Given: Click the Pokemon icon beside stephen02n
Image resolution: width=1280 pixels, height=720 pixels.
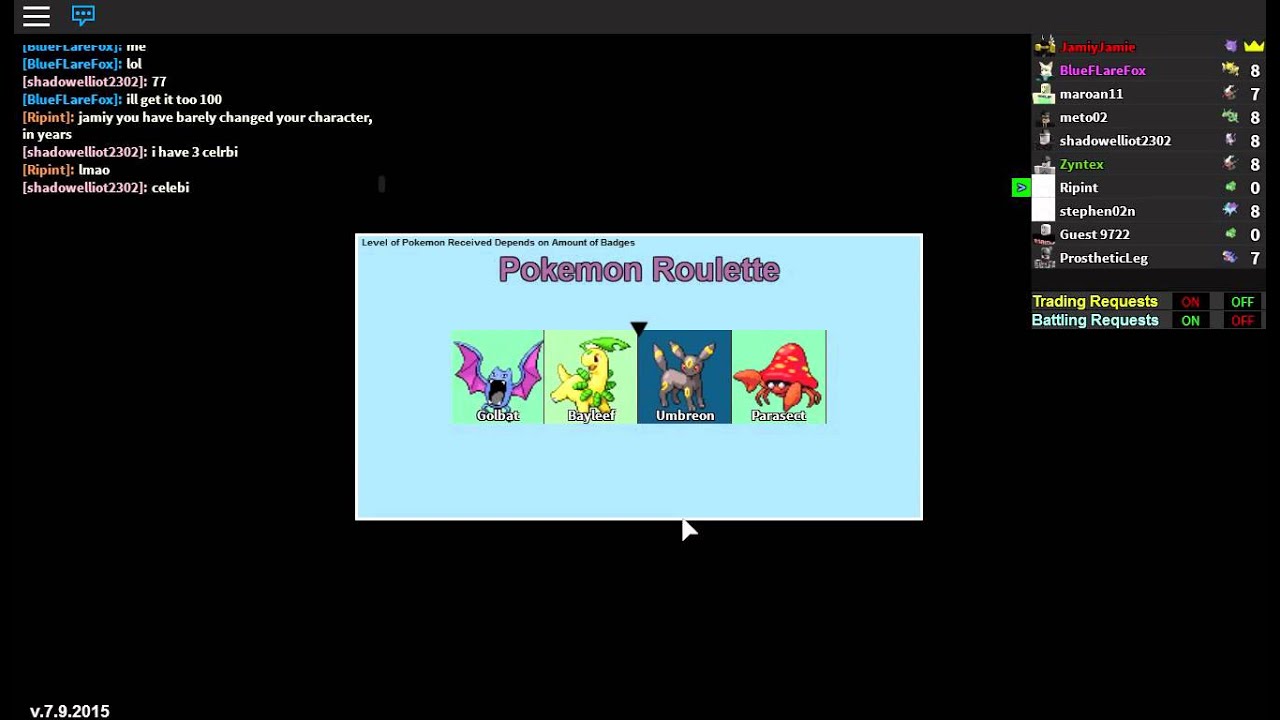Looking at the screenshot, I should click(x=1230, y=211).
